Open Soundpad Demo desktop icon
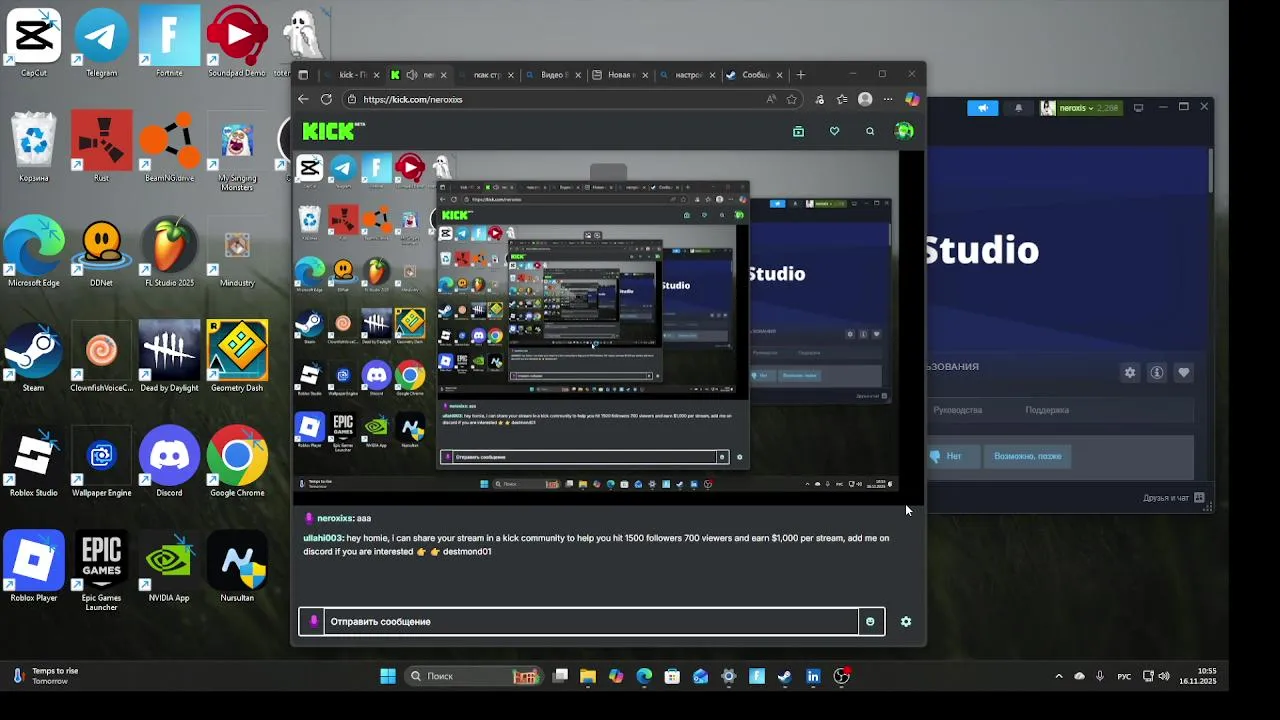Image resolution: width=1280 pixels, height=720 pixels. click(x=237, y=43)
